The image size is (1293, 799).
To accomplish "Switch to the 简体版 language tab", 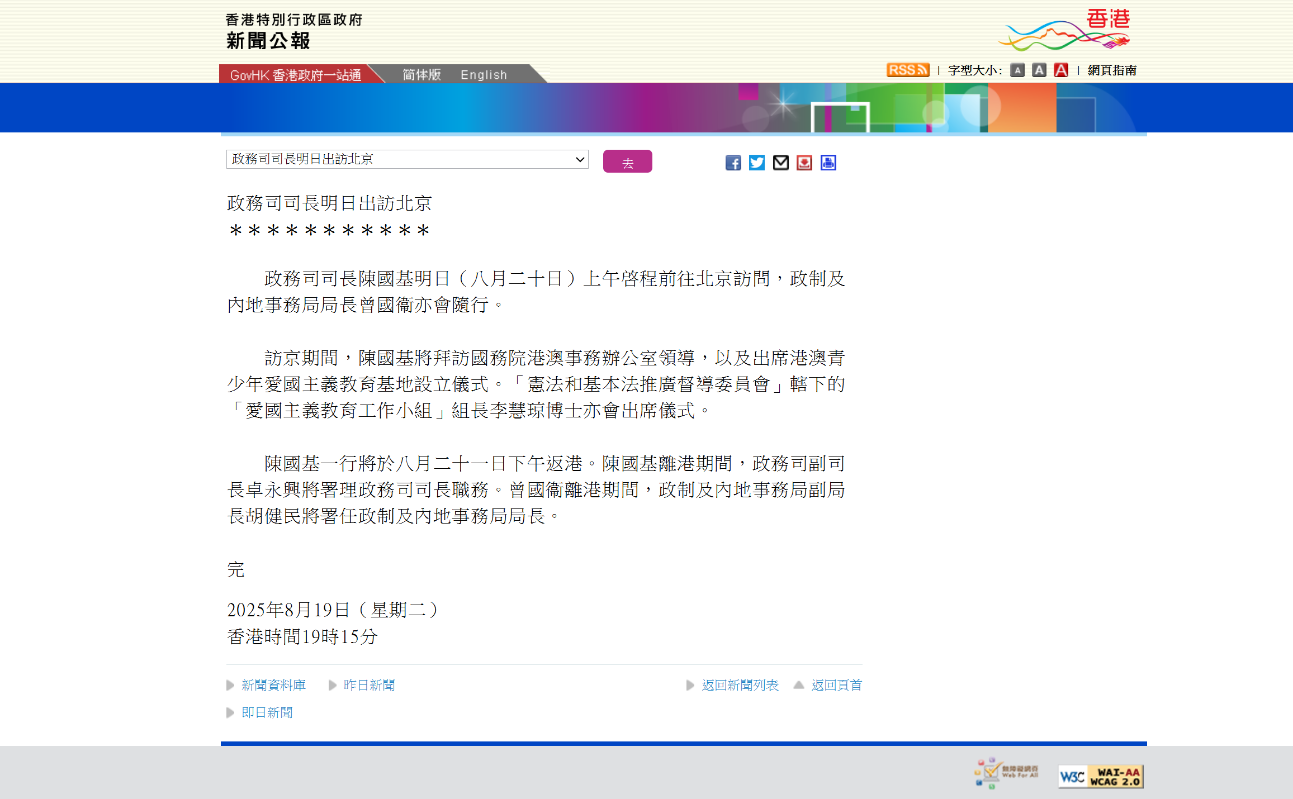I will coord(421,75).
